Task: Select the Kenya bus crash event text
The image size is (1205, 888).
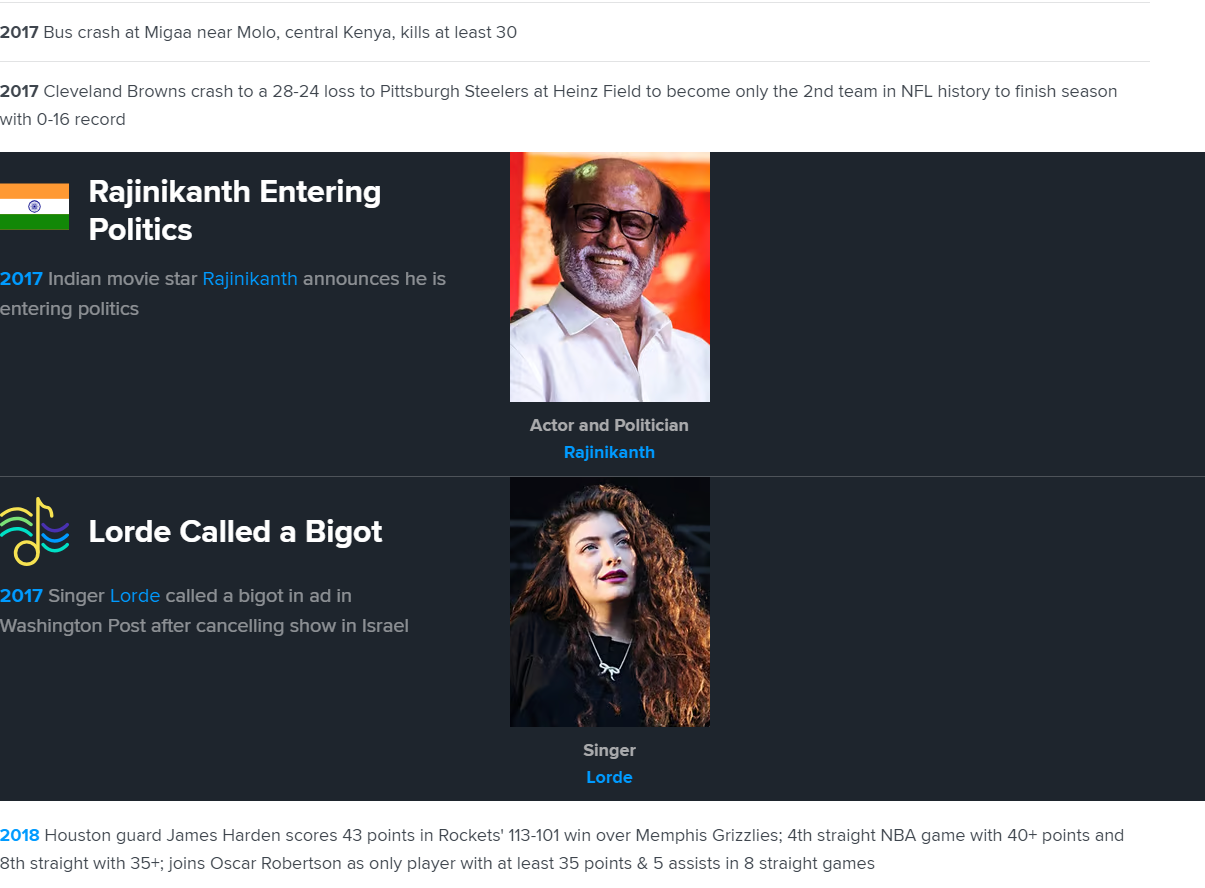Action: (x=280, y=32)
